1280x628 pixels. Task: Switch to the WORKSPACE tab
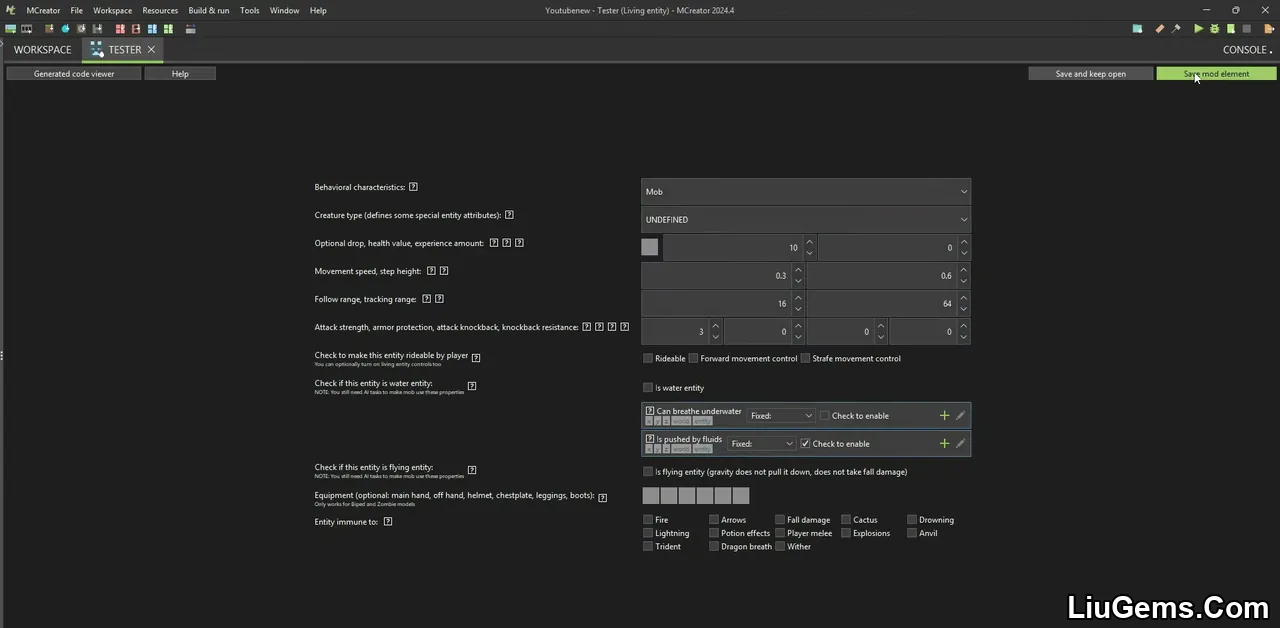[42, 49]
